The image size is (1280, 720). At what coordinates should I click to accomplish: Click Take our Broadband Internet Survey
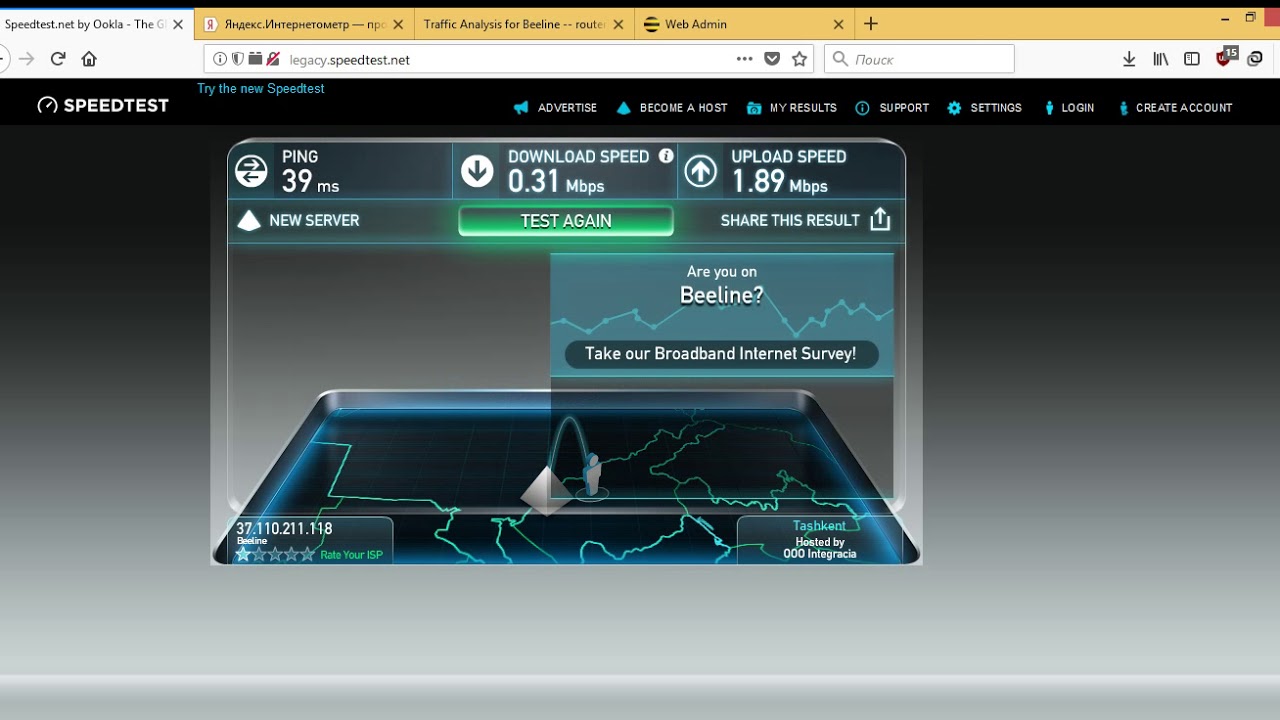click(x=720, y=354)
